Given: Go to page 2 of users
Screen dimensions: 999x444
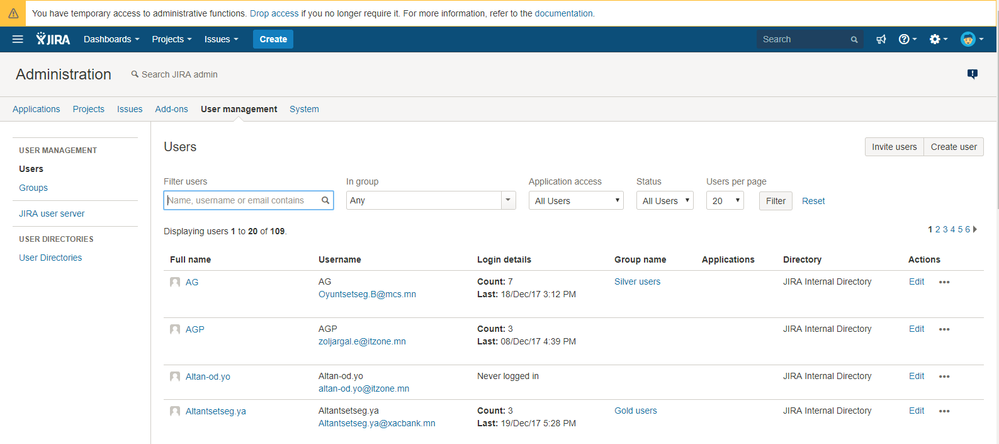Looking at the screenshot, I should 938,229.
